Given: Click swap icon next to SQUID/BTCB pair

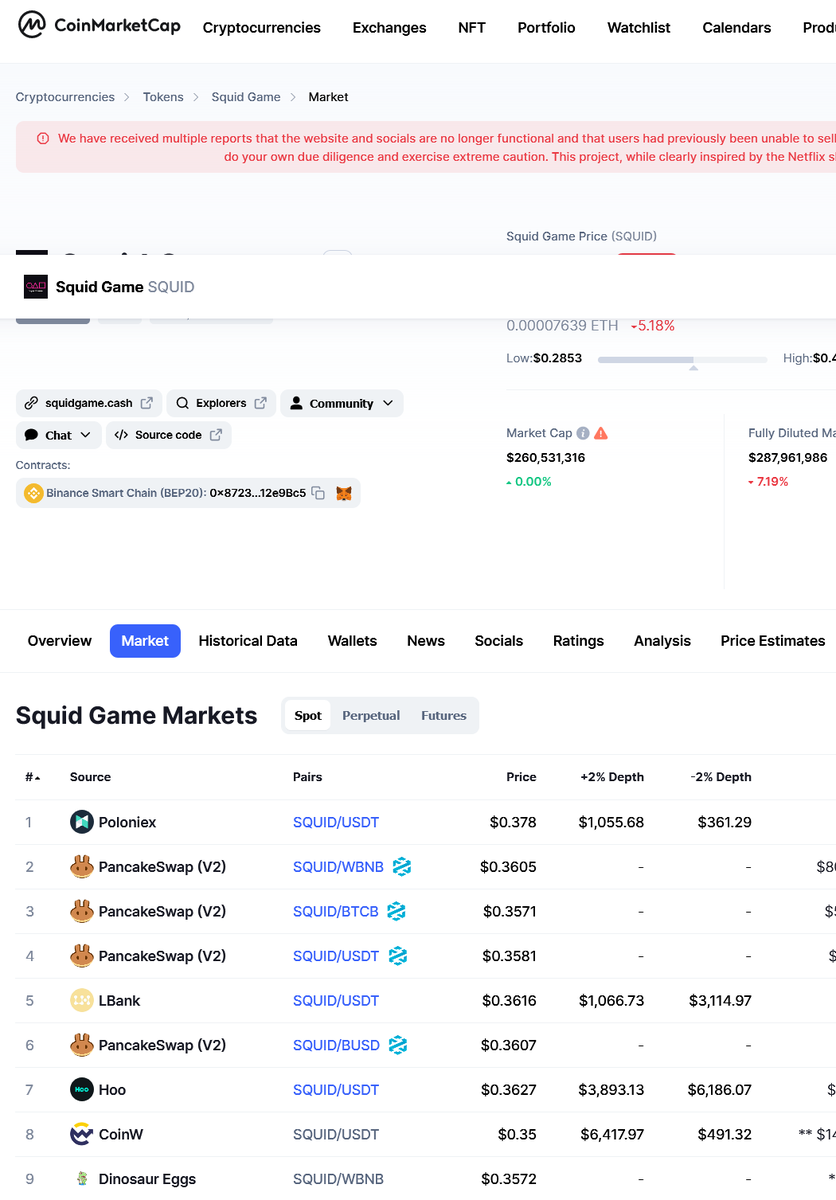Looking at the screenshot, I should 396,911.
